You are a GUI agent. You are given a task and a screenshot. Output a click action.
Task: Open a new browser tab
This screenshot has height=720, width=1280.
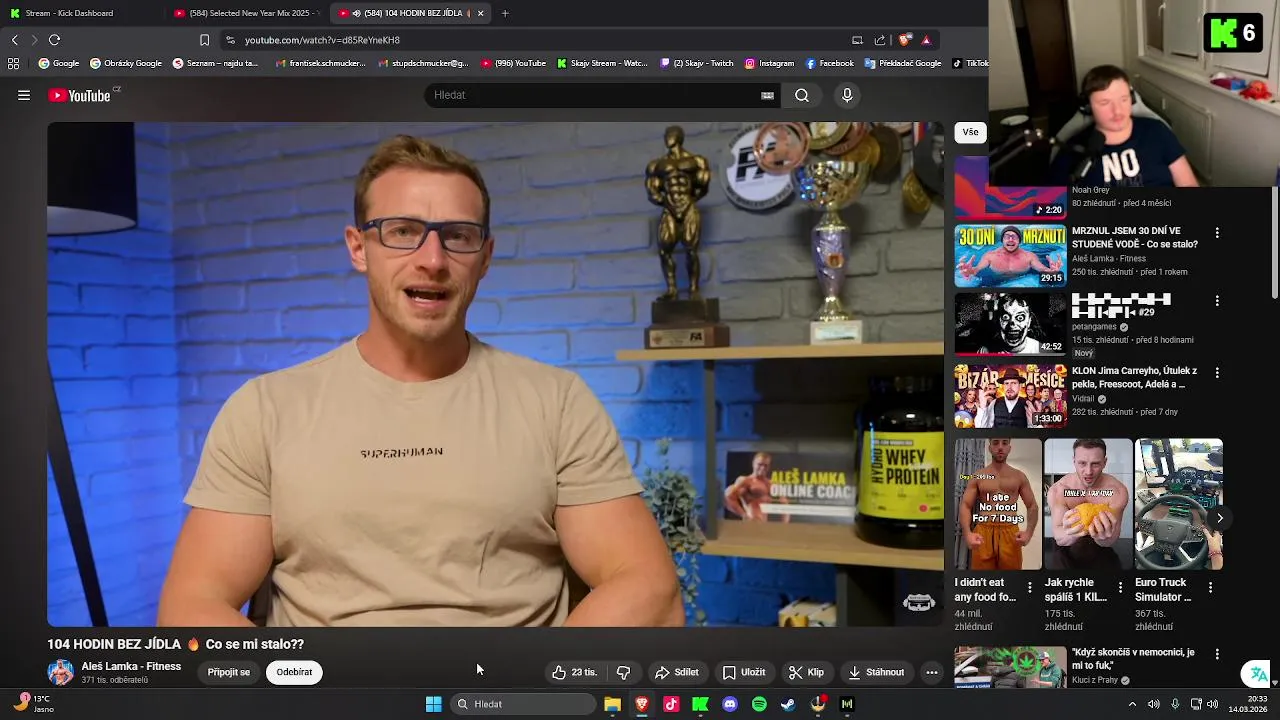point(505,13)
